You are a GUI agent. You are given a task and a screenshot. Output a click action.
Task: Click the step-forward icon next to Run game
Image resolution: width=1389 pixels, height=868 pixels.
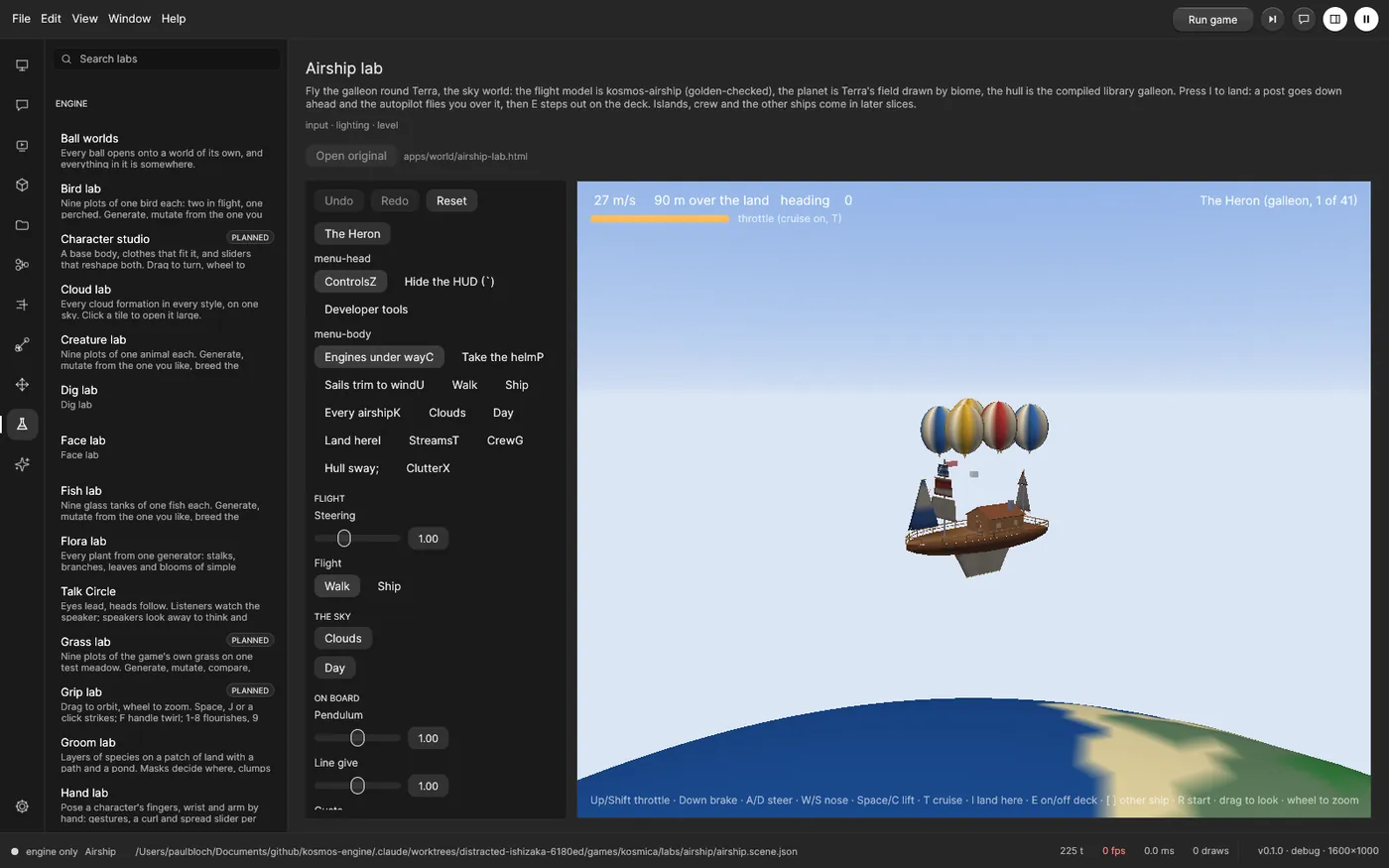[x=1272, y=19]
